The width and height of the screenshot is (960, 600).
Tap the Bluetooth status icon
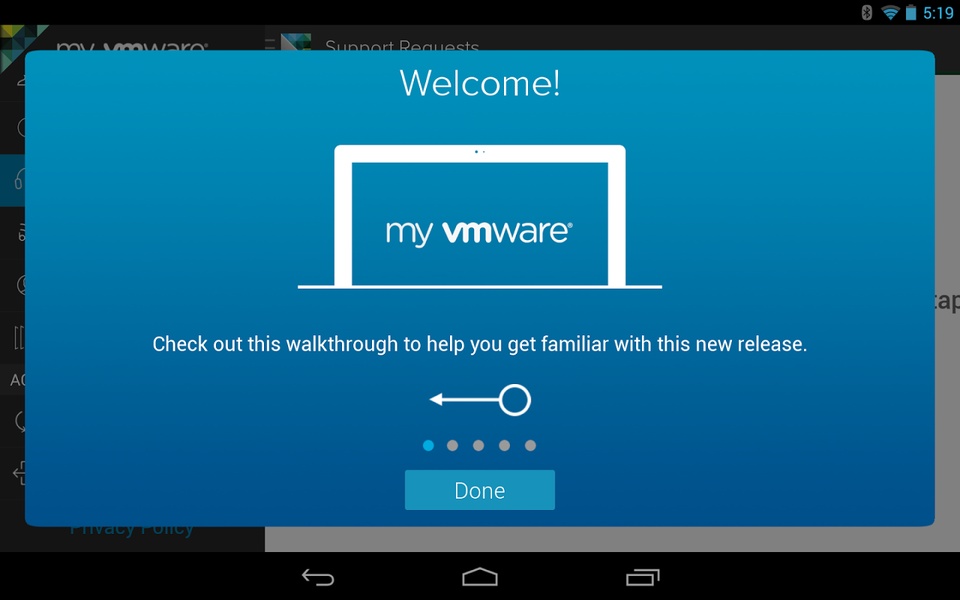coord(866,12)
